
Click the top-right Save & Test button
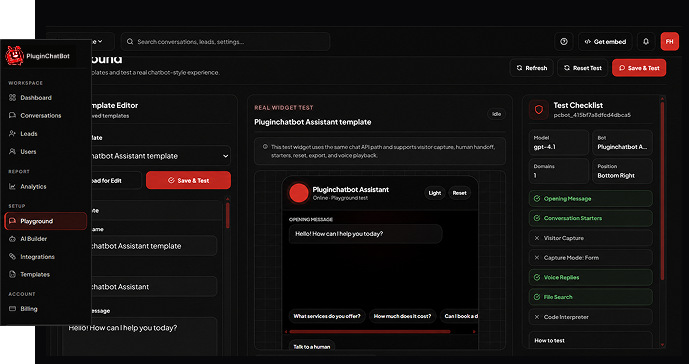pos(639,68)
